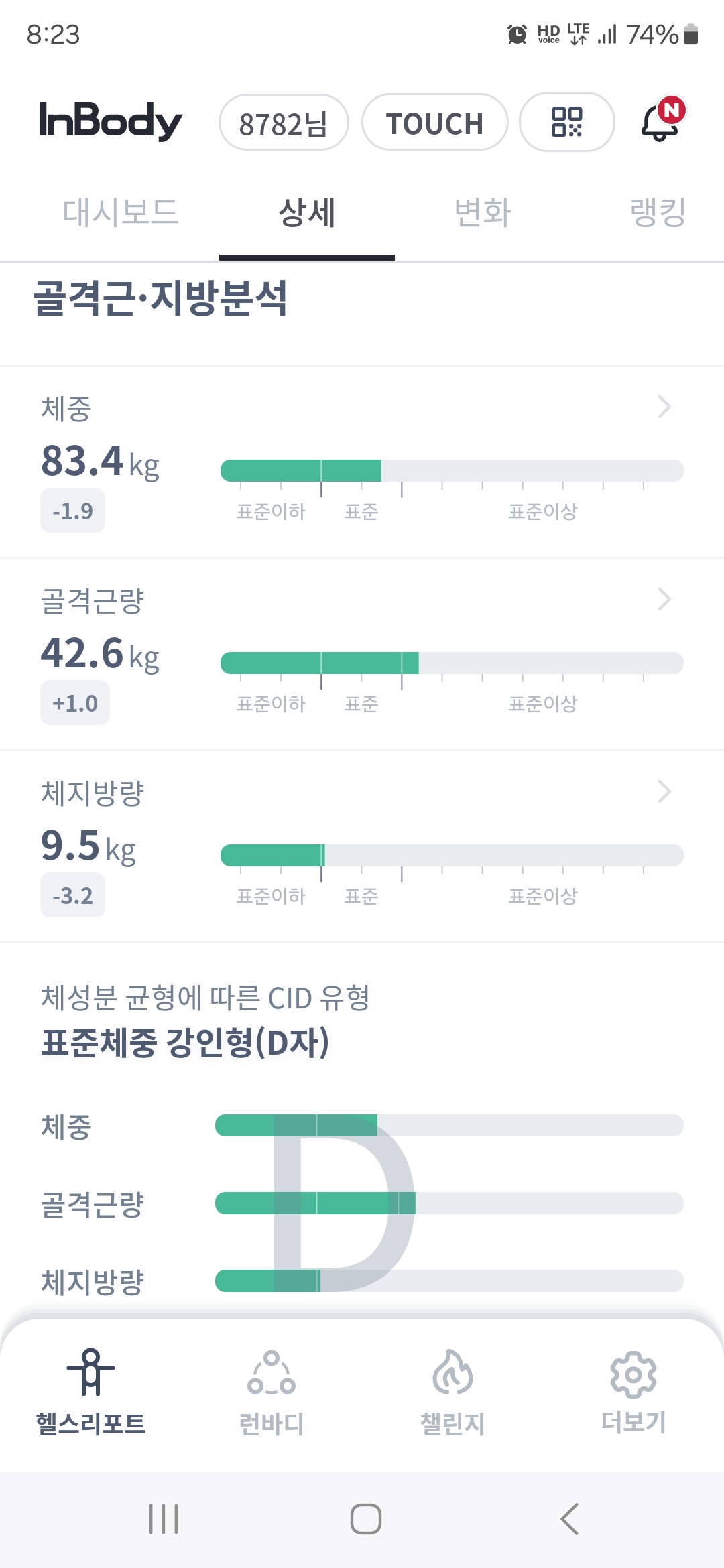Expand 체중 details chevron
This screenshot has height=1568, width=724.
point(664,407)
